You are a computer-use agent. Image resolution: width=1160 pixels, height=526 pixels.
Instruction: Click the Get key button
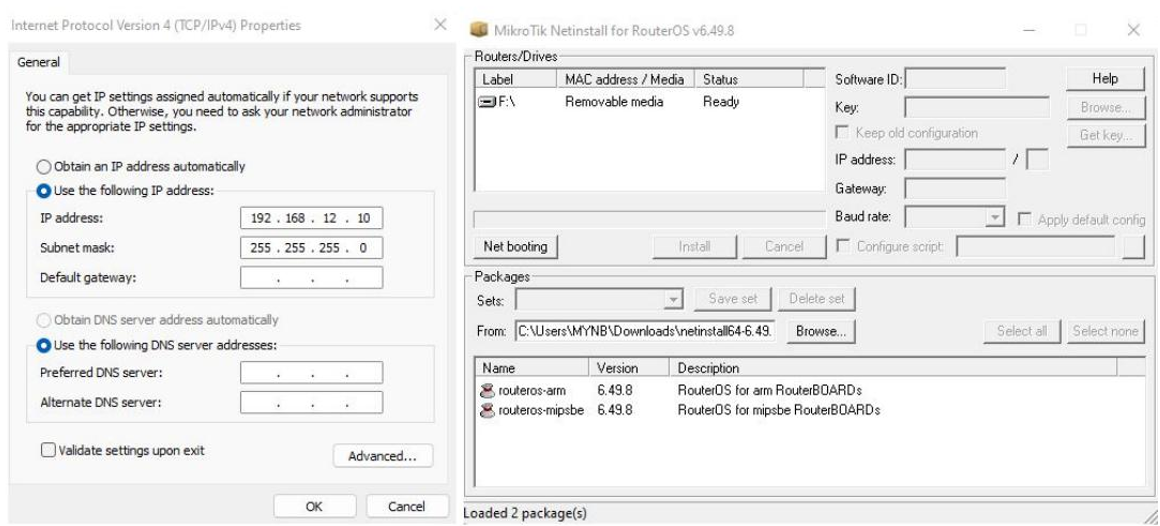(x=1105, y=135)
